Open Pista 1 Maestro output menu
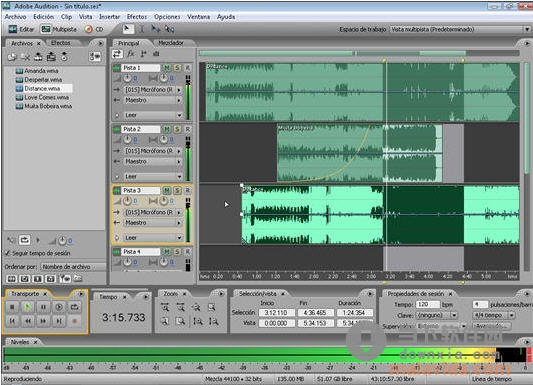This screenshot has width=533, height=385. (x=153, y=100)
